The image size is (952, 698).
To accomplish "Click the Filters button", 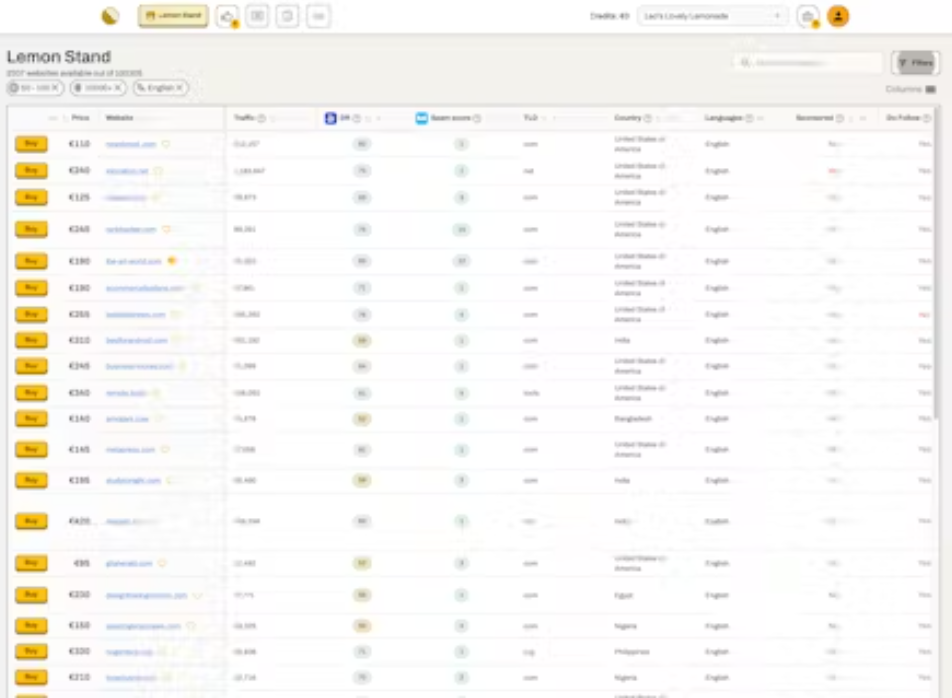I will [916, 63].
